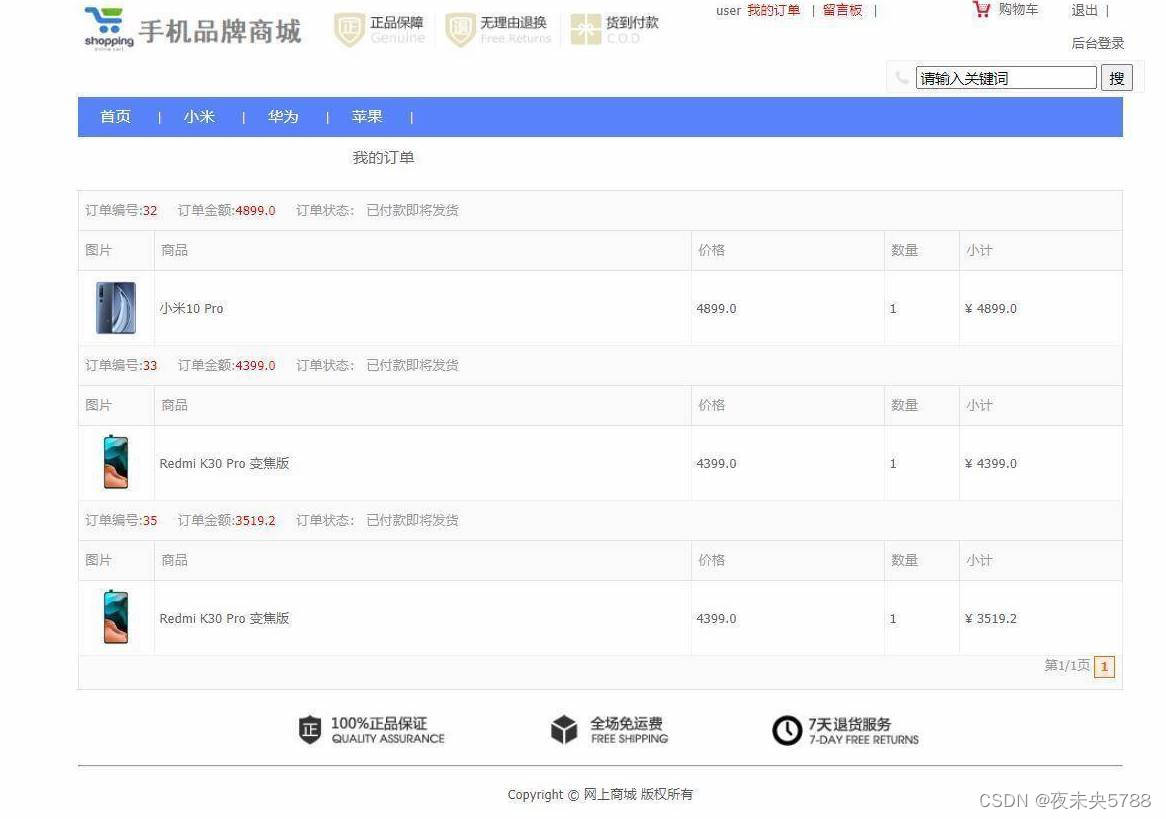Click the 我的订单 page heading
Viewport: 1166px width, 819px height.
point(383,158)
